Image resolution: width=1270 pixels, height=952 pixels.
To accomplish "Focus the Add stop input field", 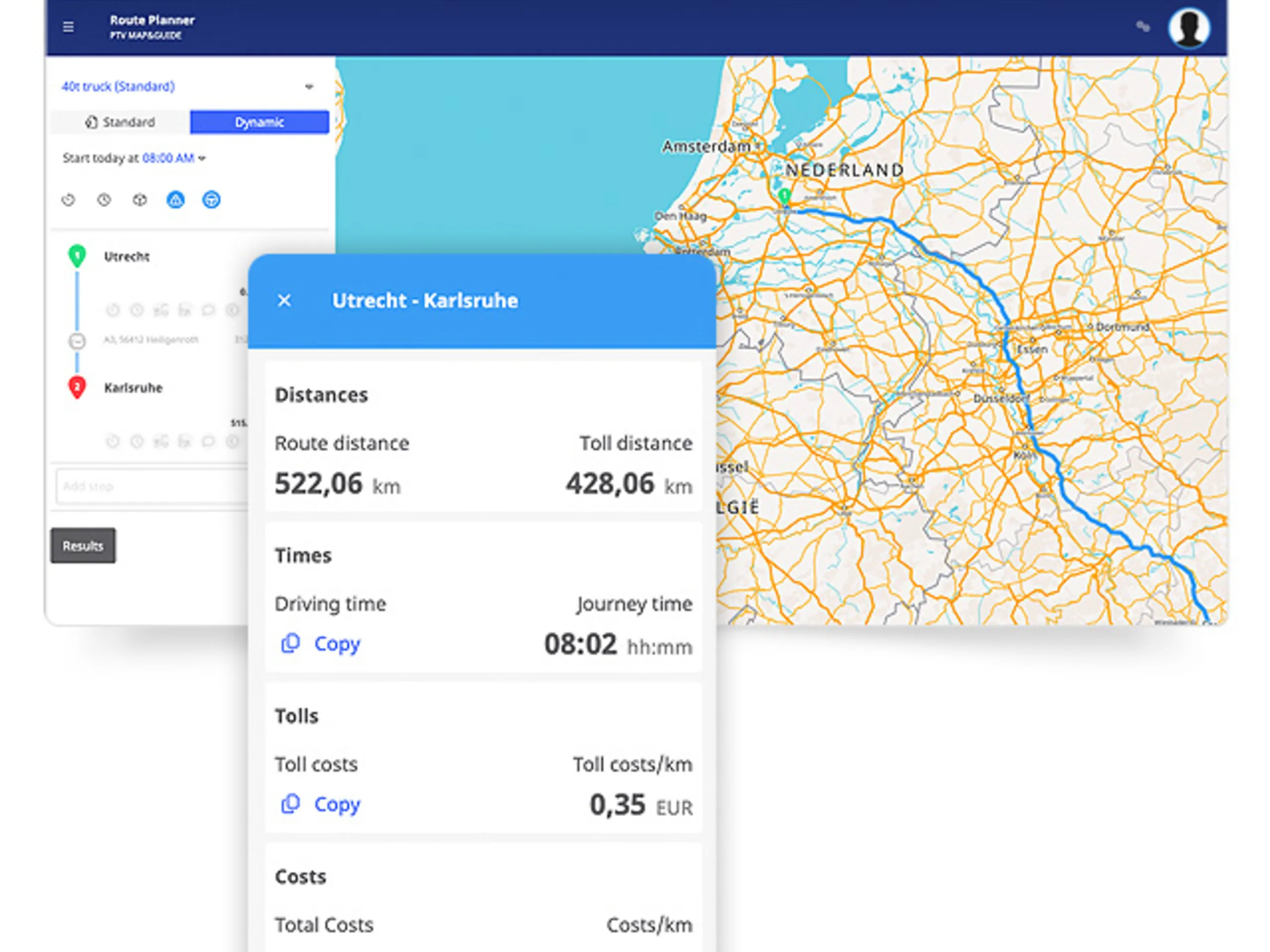I will tap(152, 486).
